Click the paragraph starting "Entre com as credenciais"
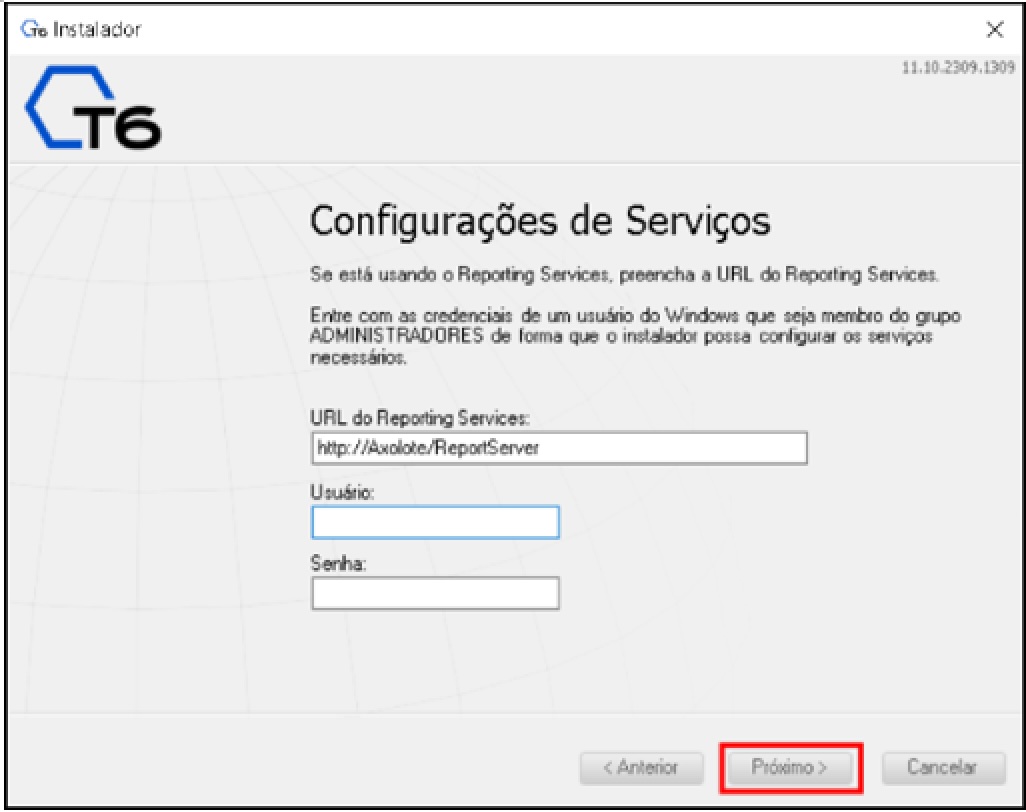The height and width of the screenshot is (812, 1026). point(635,336)
